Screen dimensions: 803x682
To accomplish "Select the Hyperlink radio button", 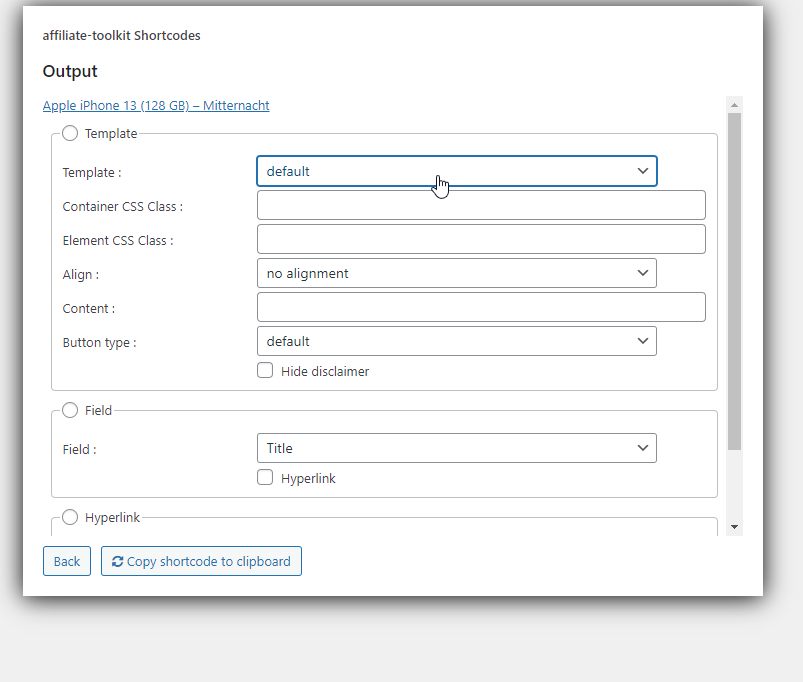I will tap(70, 517).
